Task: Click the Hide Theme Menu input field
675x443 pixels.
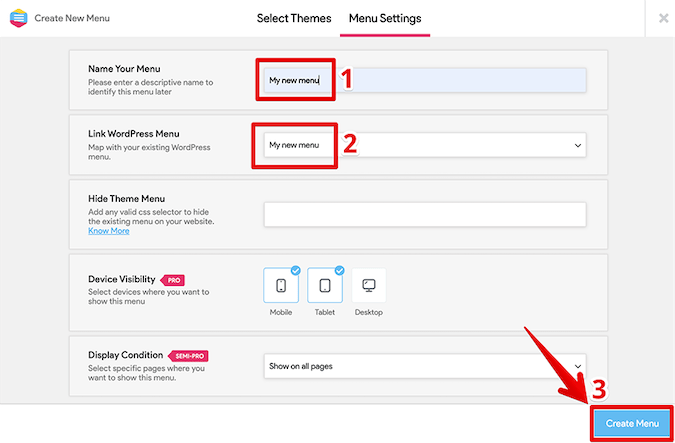Action: 425,214
